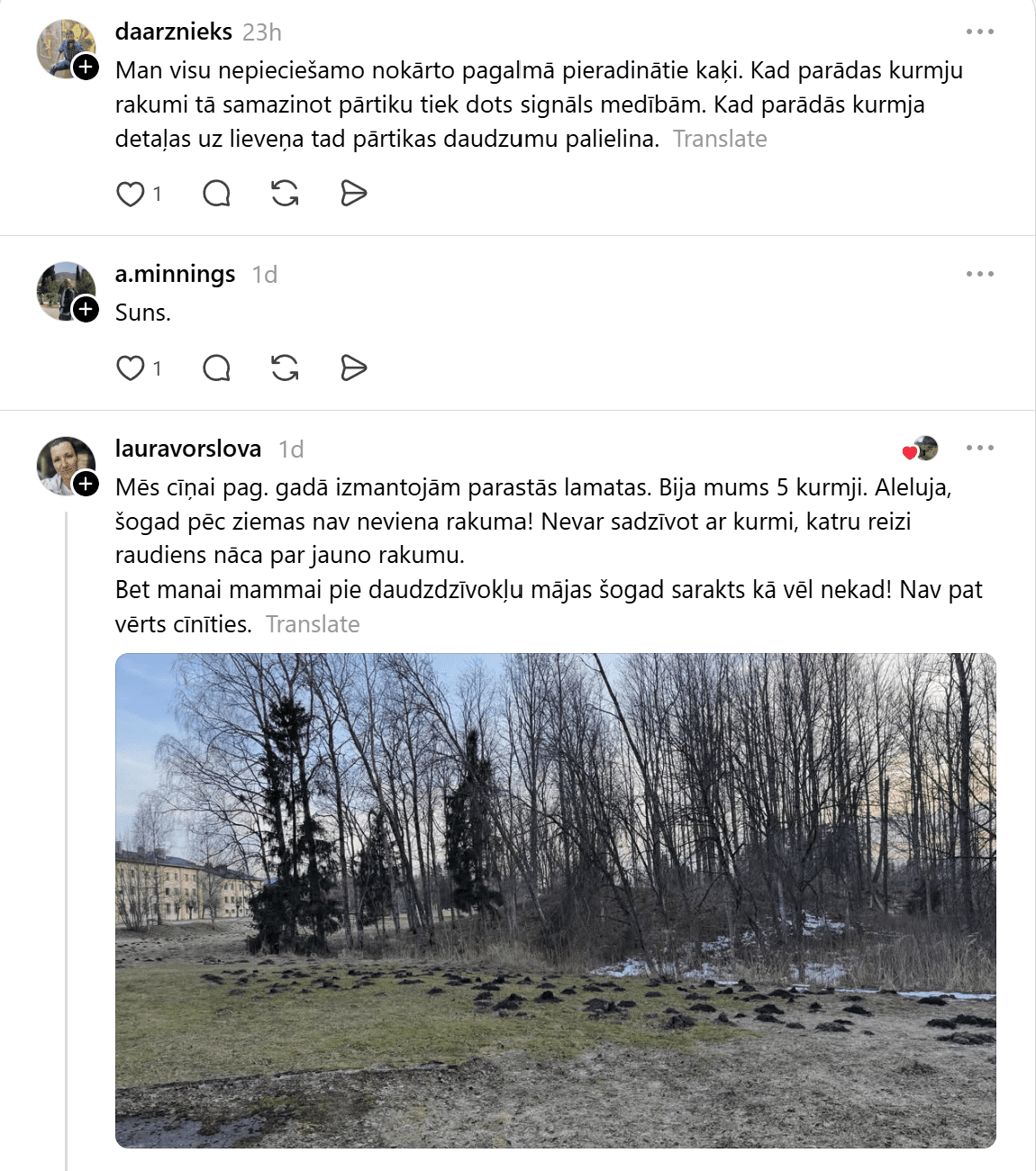This screenshot has height=1171, width=1036.
Task: Follow daarznieks via avatar plus badge
Action: tap(86, 67)
